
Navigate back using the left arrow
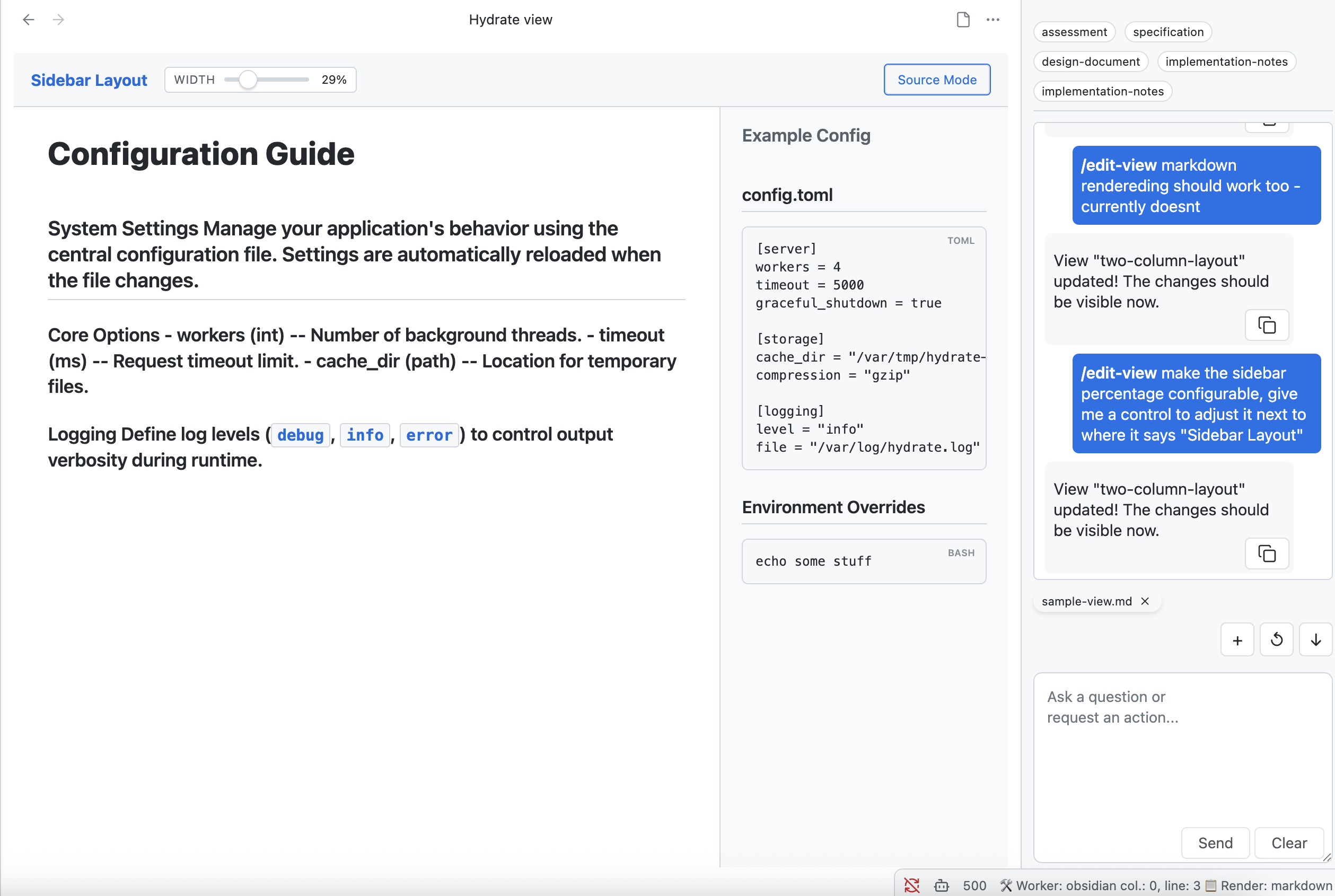click(x=28, y=20)
